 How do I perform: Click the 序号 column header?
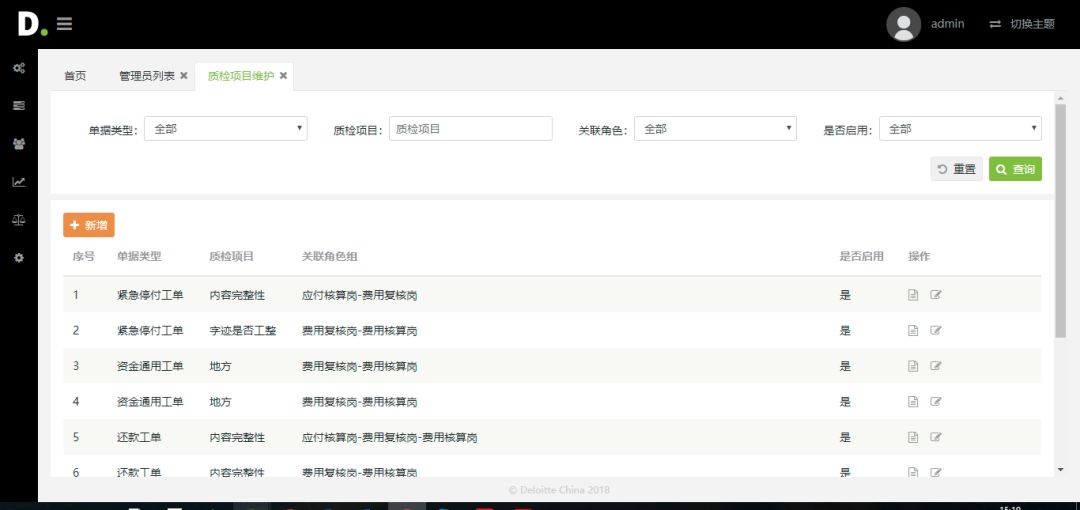click(x=83, y=256)
